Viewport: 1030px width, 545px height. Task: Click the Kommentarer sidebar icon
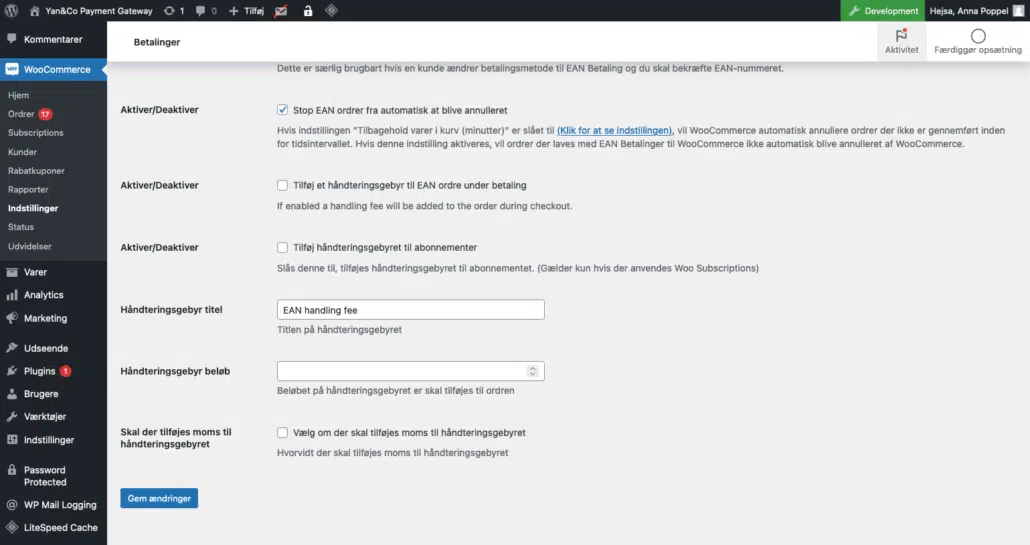pyautogui.click(x=12, y=39)
